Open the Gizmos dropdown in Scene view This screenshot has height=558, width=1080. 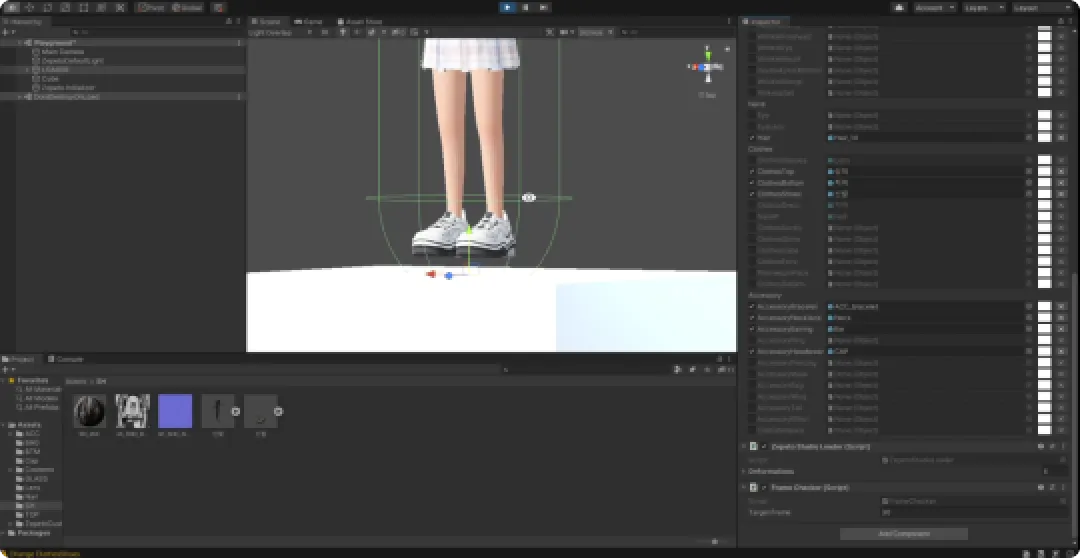point(594,32)
